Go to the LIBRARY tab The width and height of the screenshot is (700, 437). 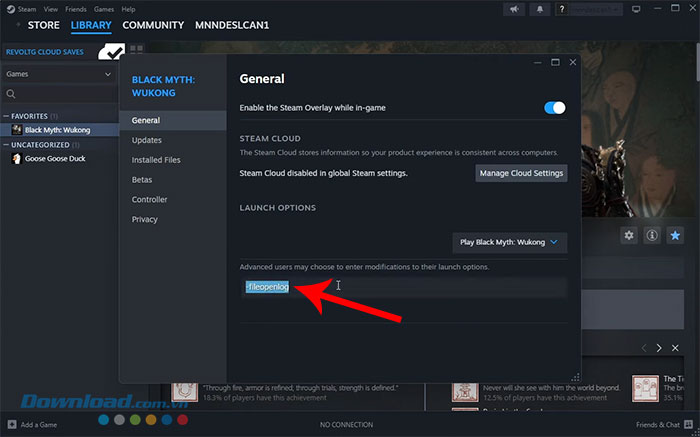click(x=91, y=25)
